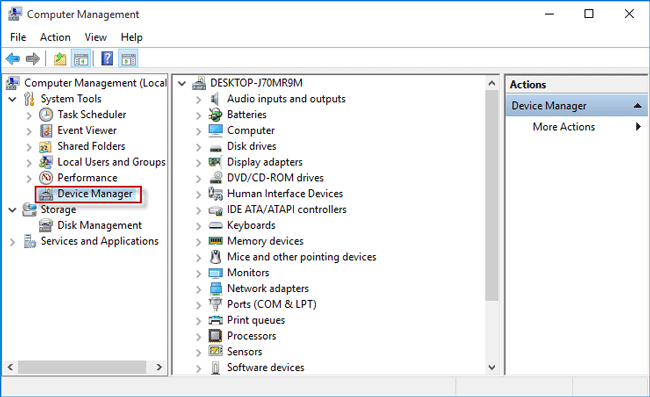Click the Print queues printer icon
The image size is (650, 397).
(216, 320)
